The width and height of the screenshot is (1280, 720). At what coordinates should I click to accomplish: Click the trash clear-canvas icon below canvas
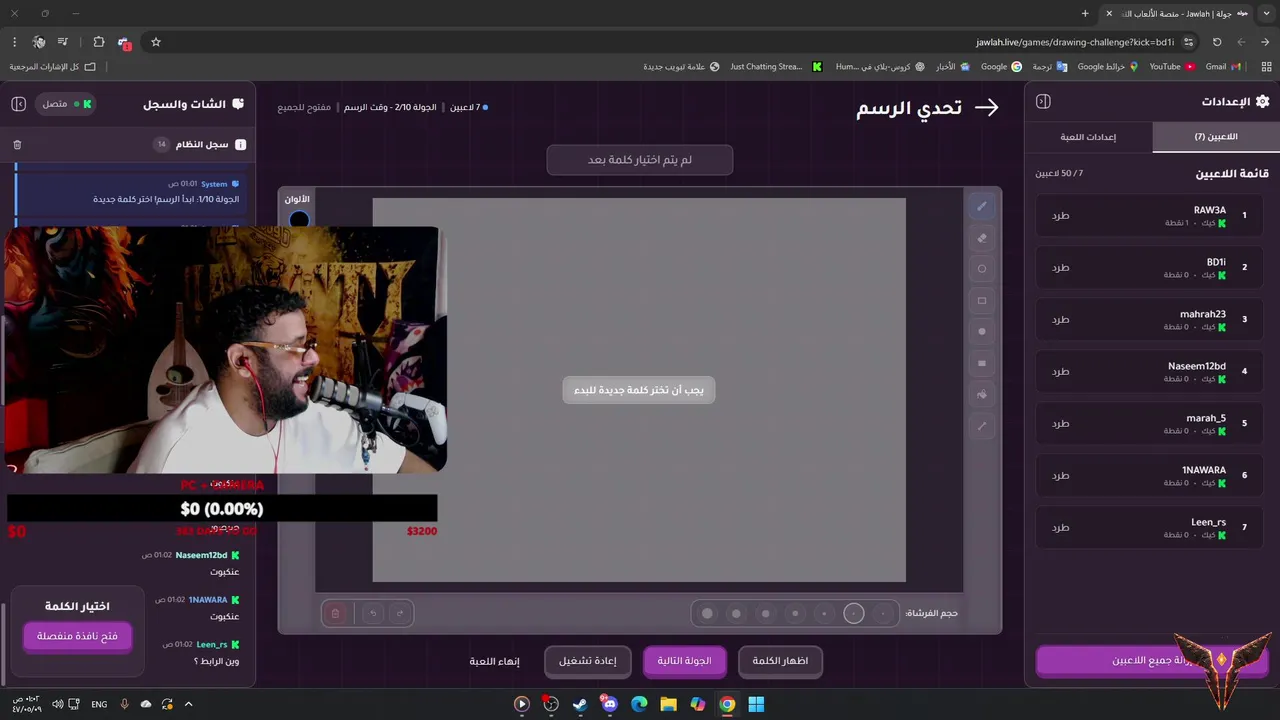click(x=336, y=613)
